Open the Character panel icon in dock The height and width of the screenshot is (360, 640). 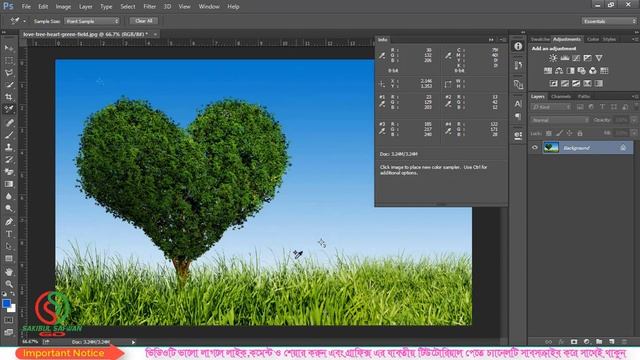point(518,104)
